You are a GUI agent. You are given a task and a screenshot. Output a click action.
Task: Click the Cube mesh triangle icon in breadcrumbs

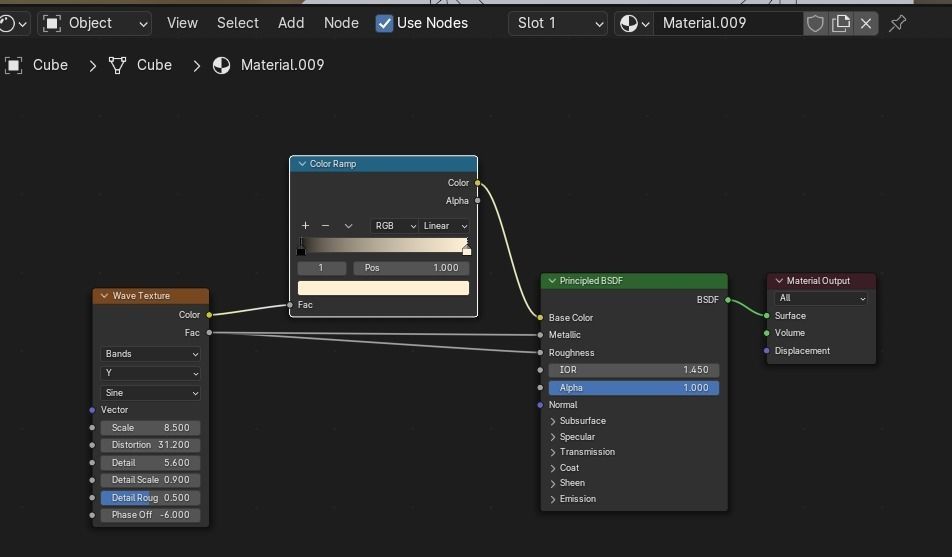[117, 65]
